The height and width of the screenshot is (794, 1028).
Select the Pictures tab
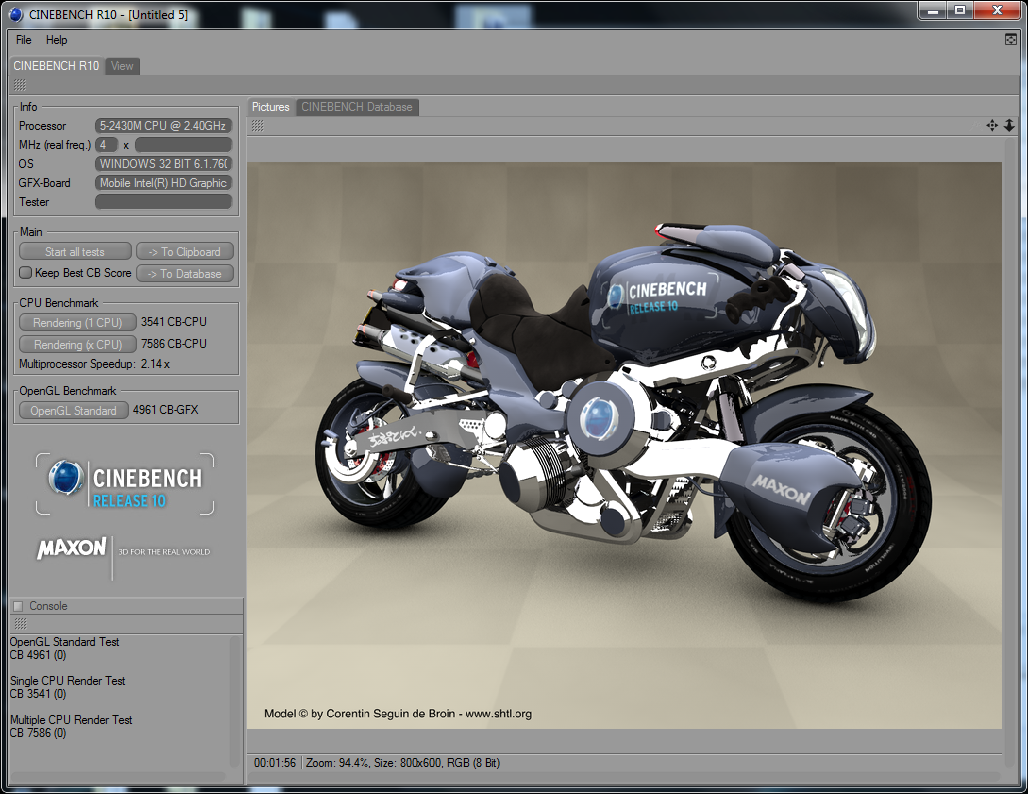[x=270, y=107]
